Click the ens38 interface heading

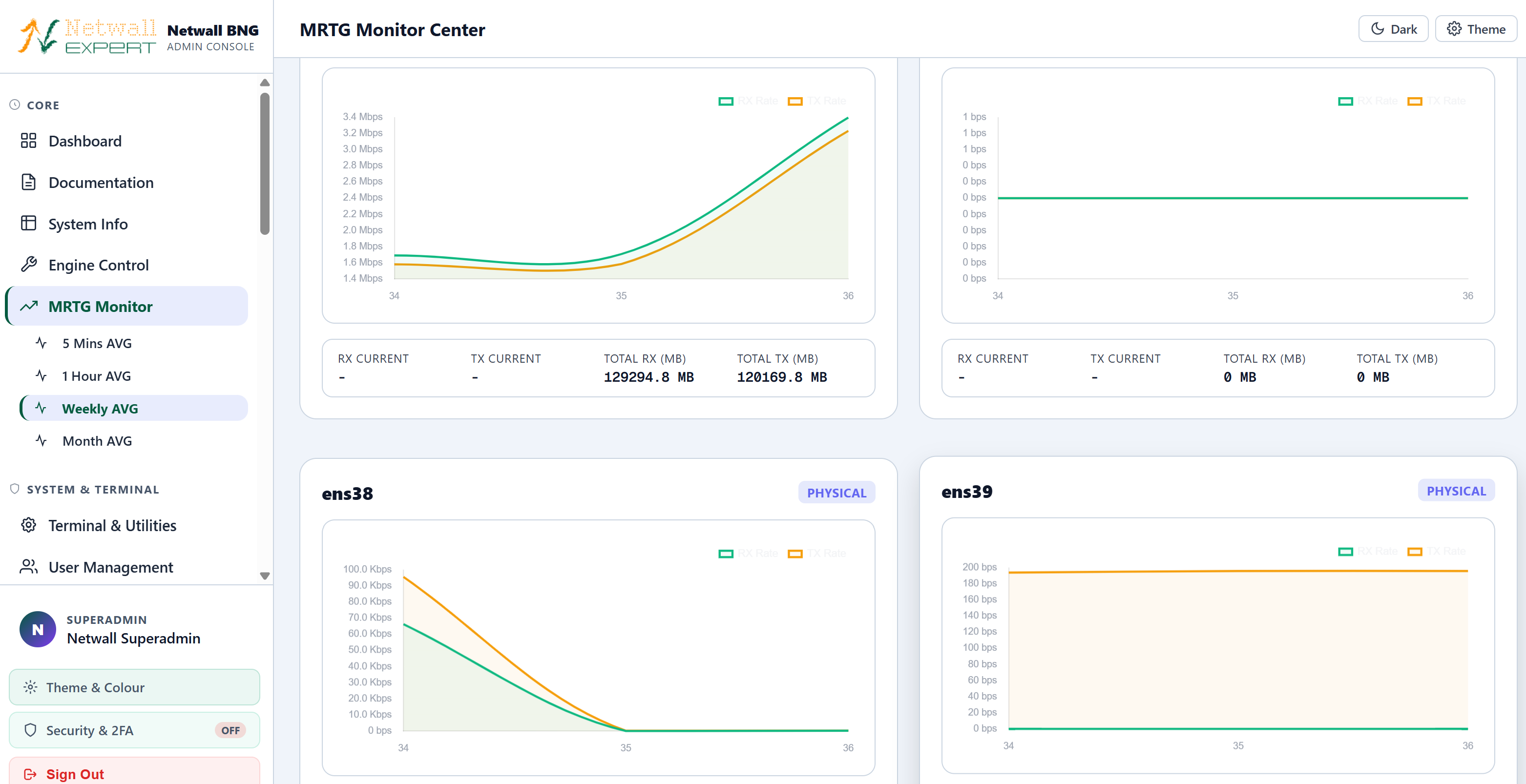tap(347, 493)
